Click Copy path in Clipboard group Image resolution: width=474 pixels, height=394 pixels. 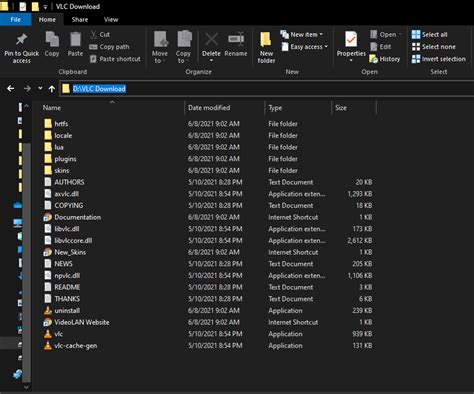(x=109, y=47)
